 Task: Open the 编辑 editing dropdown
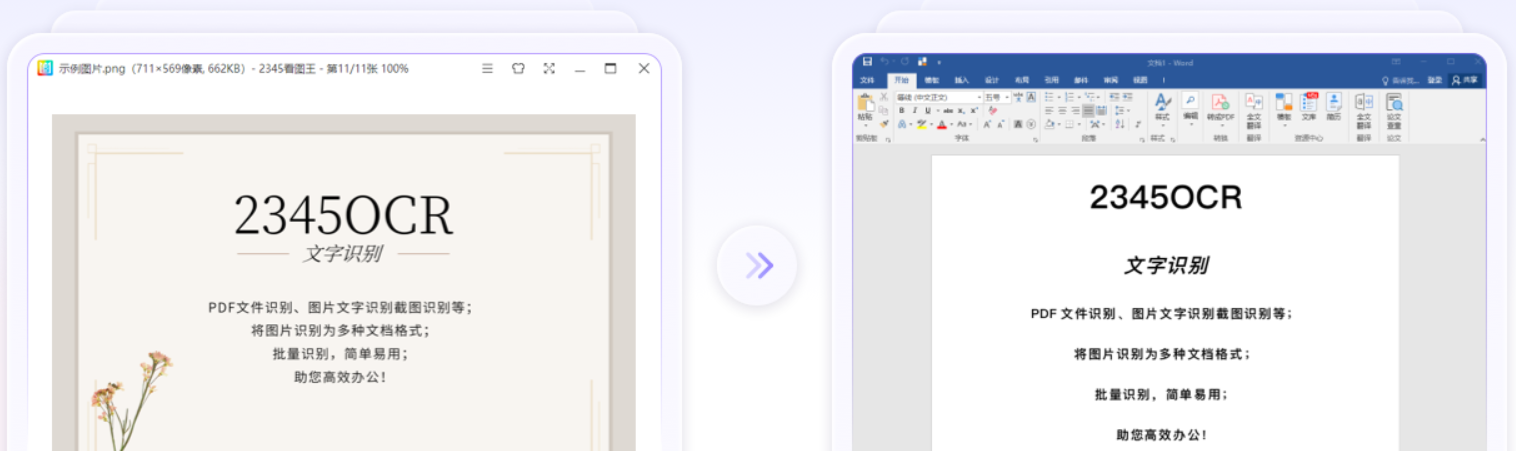pos(1191,108)
